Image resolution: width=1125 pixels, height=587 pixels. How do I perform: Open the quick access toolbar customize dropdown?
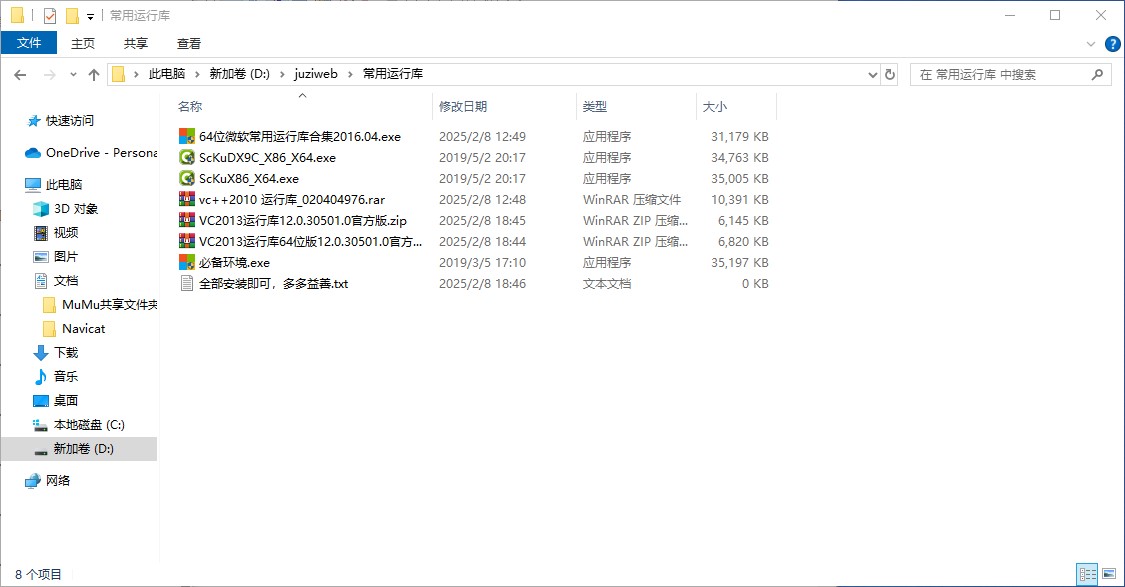click(x=90, y=16)
